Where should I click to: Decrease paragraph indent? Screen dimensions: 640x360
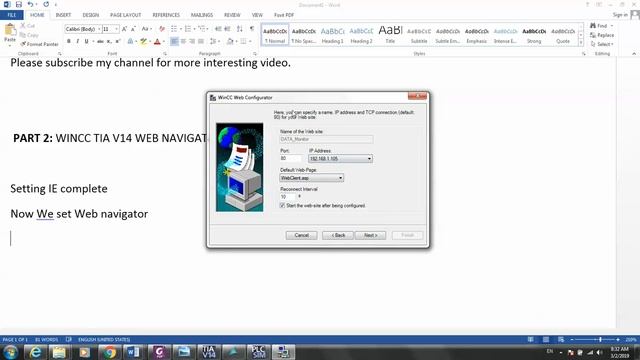pyautogui.click(x=218, y=29)
